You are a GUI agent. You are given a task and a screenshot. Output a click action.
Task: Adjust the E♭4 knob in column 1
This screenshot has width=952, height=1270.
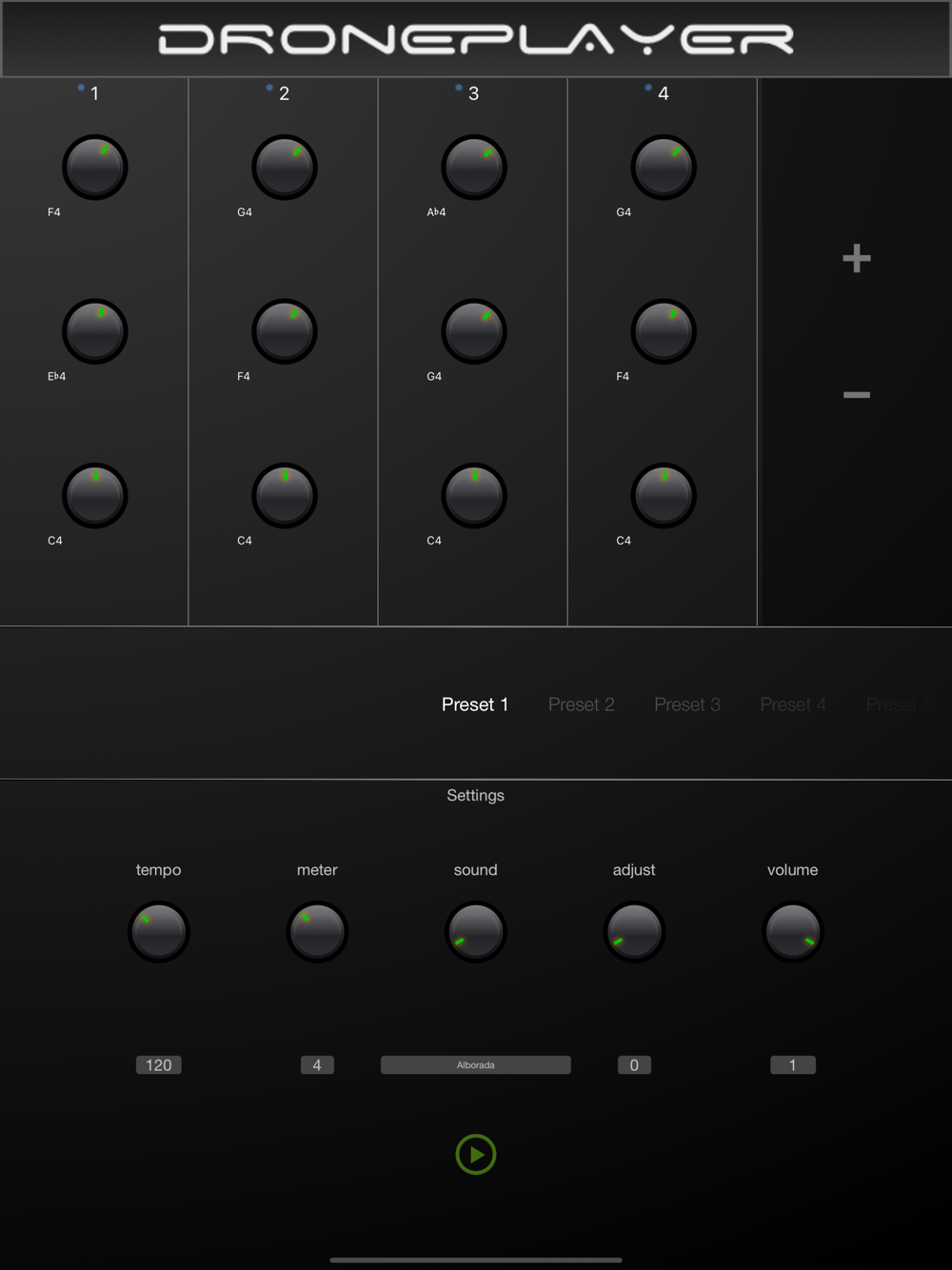click(95, 331)
